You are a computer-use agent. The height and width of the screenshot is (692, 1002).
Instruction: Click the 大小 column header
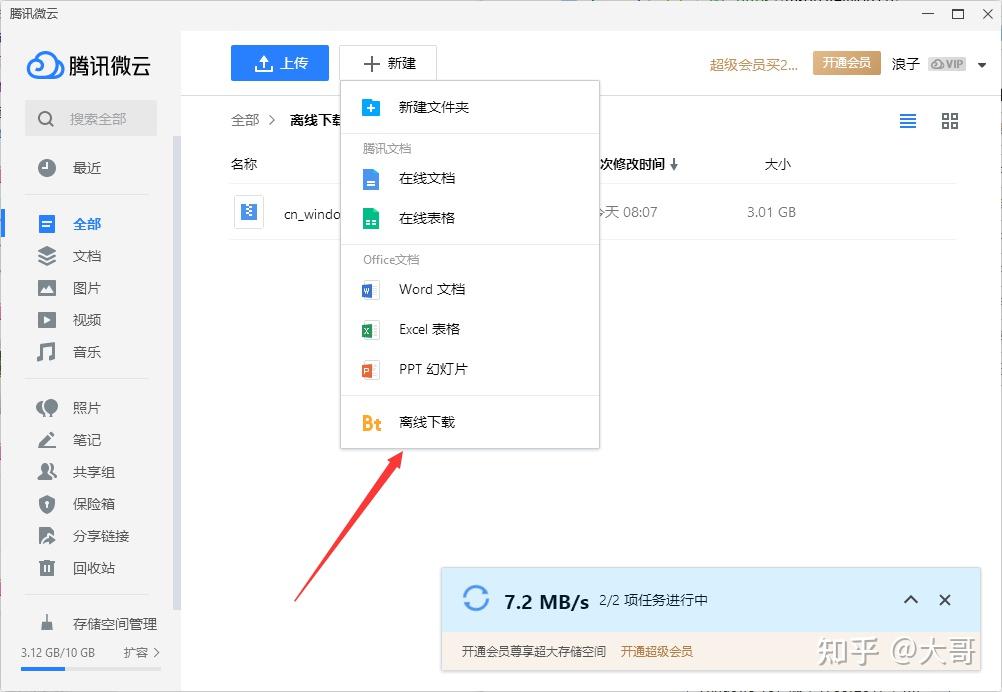tap(778, 165)
